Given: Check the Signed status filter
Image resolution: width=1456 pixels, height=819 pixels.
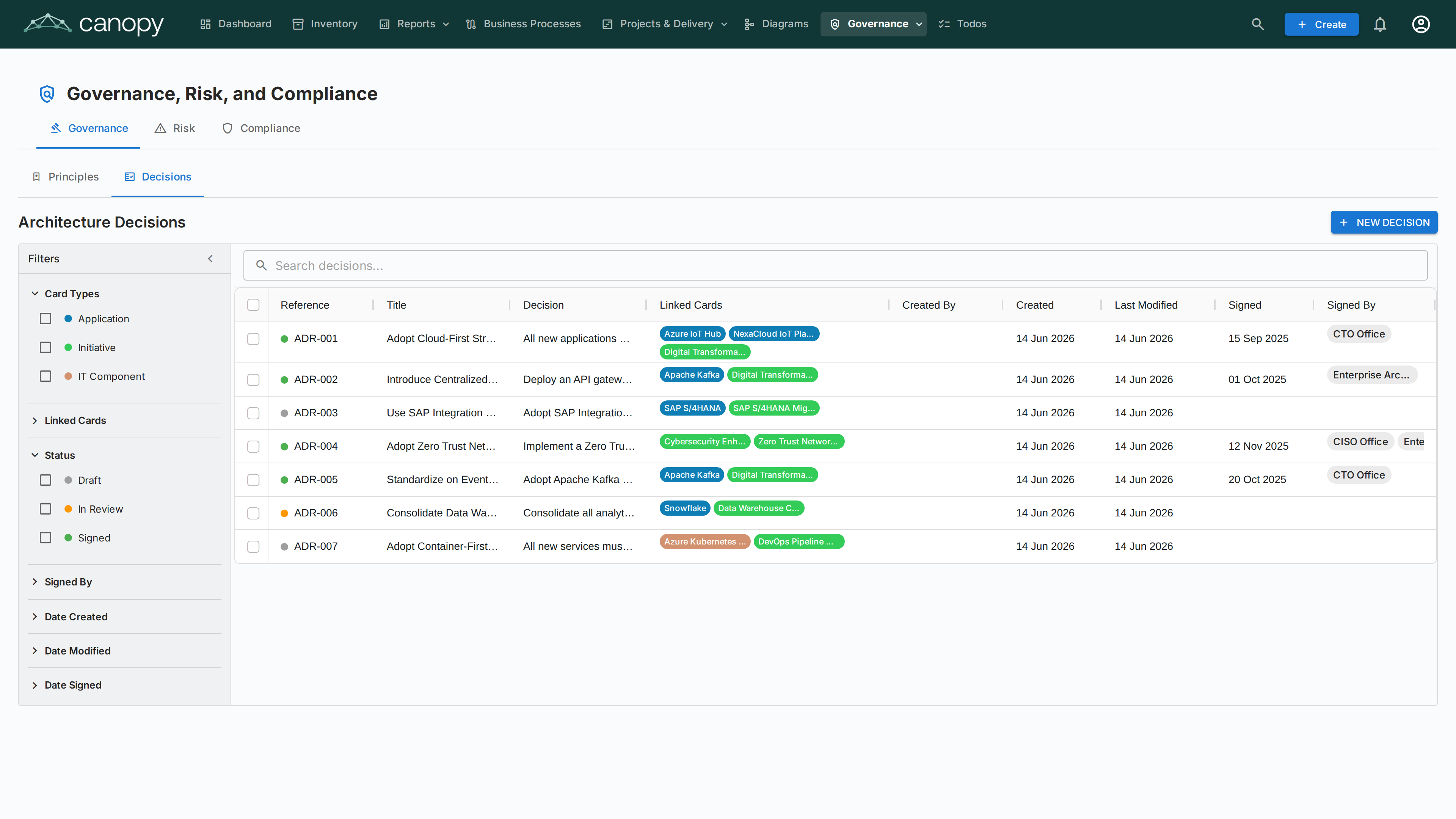Looking at the screenshot, I should pos(45,538).
